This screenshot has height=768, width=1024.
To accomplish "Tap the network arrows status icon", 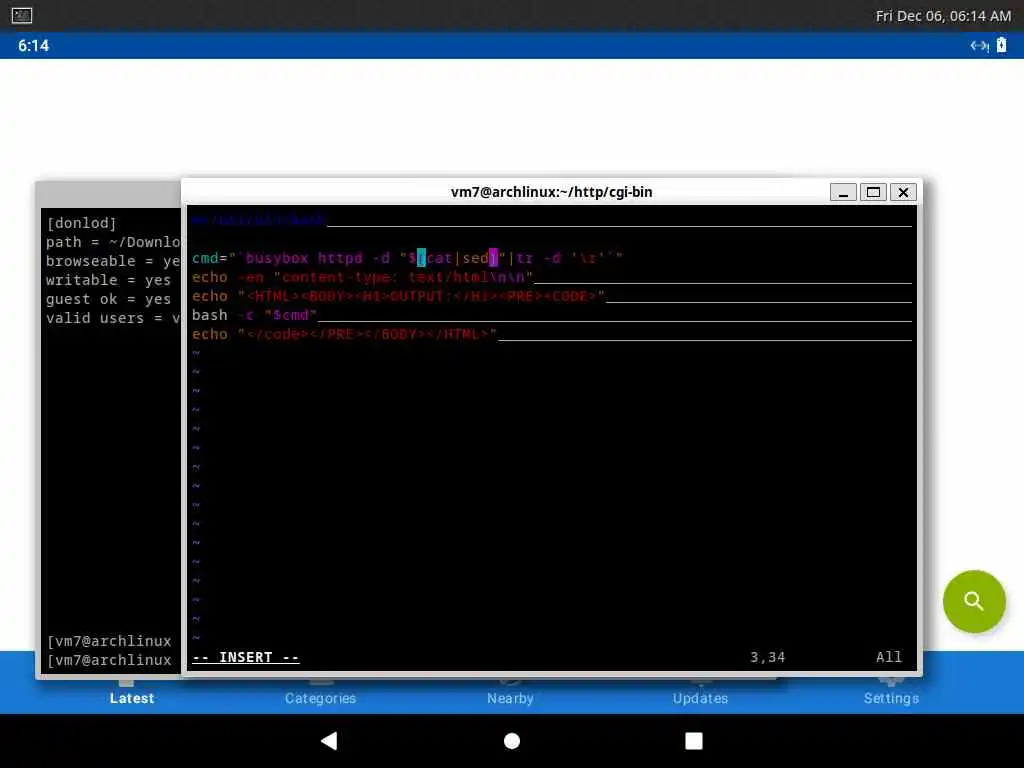I will [979, 45].
